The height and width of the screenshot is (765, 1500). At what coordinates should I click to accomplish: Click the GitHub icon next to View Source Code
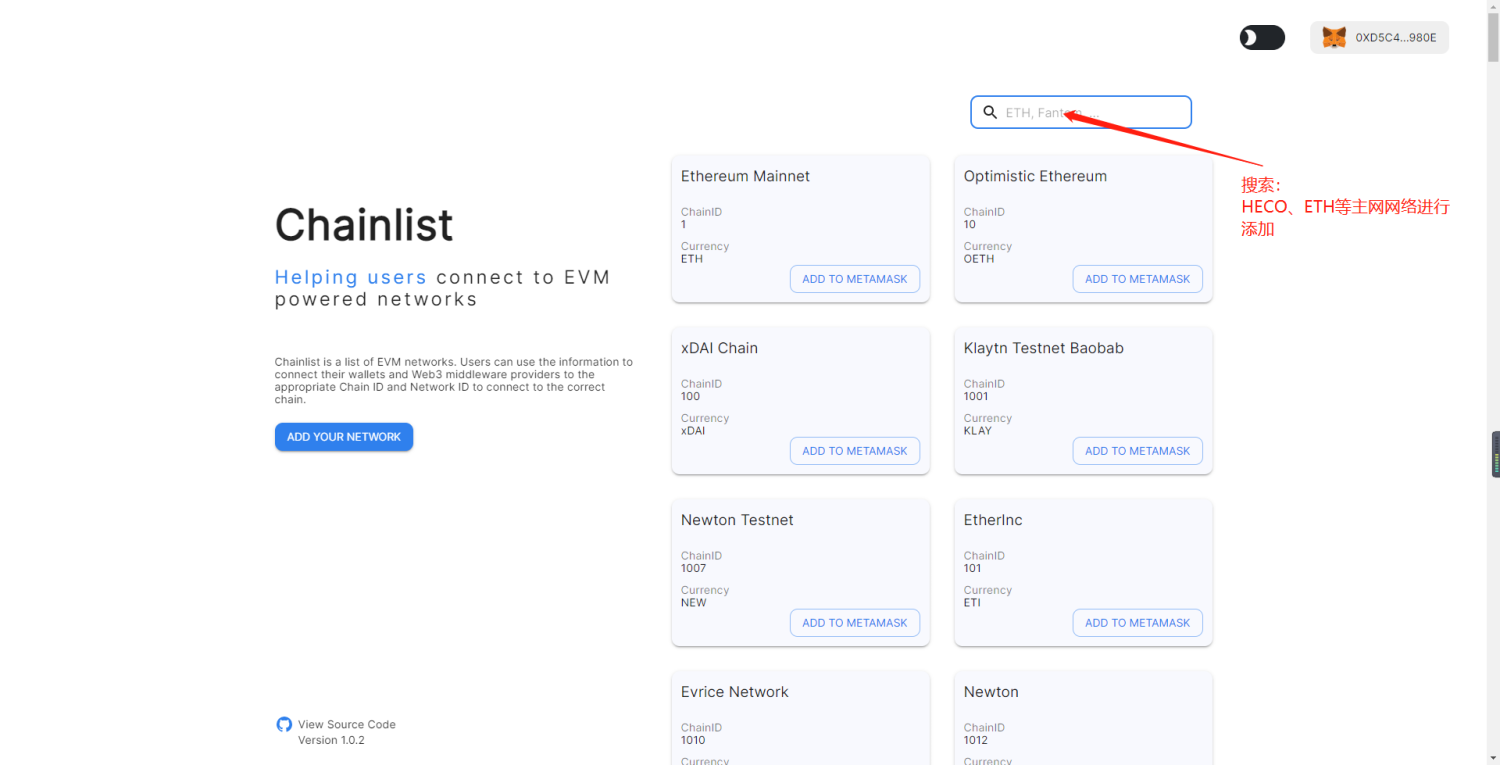284,724
